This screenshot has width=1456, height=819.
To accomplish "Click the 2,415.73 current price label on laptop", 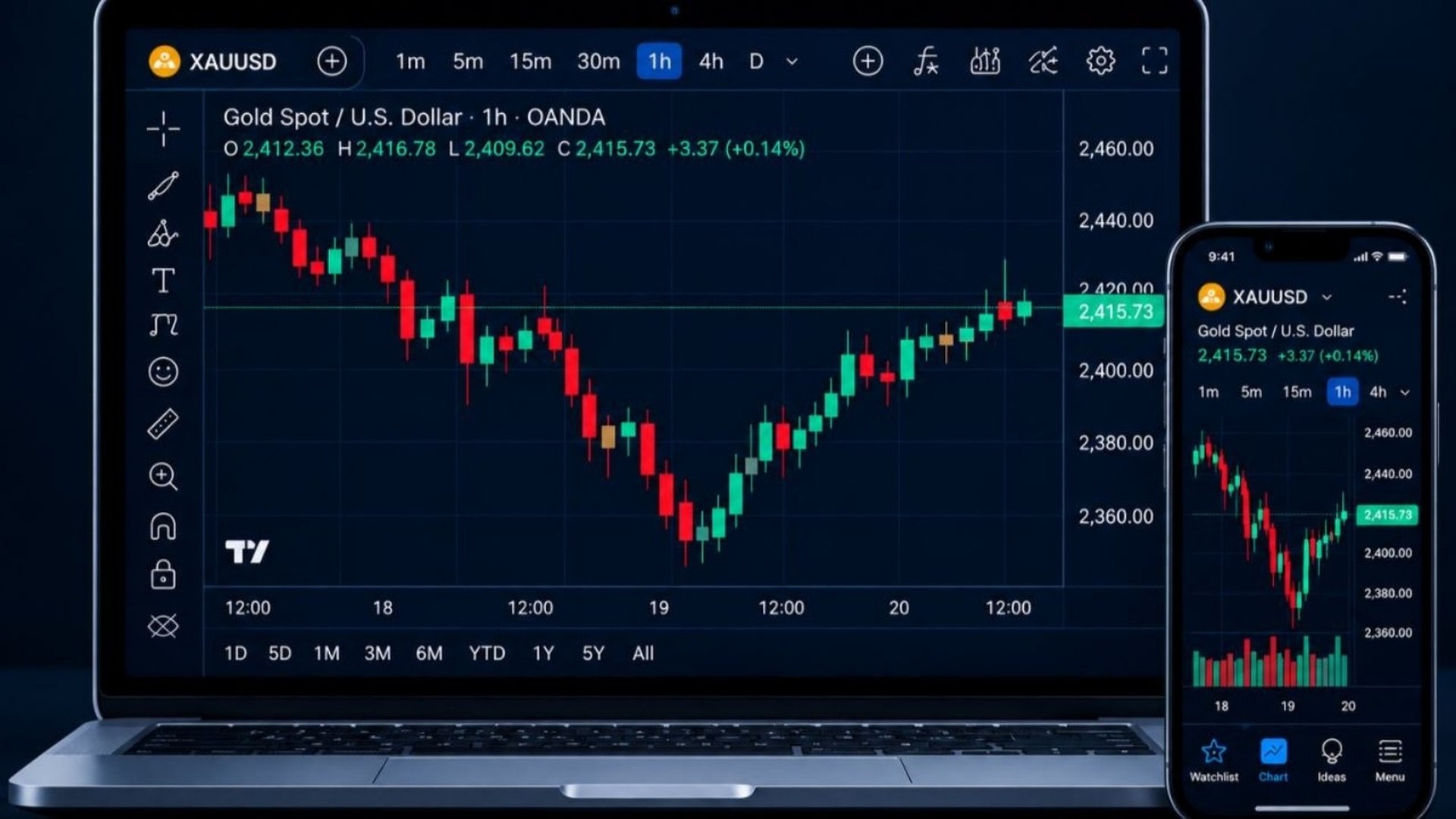I will (x=1113, y=312).
